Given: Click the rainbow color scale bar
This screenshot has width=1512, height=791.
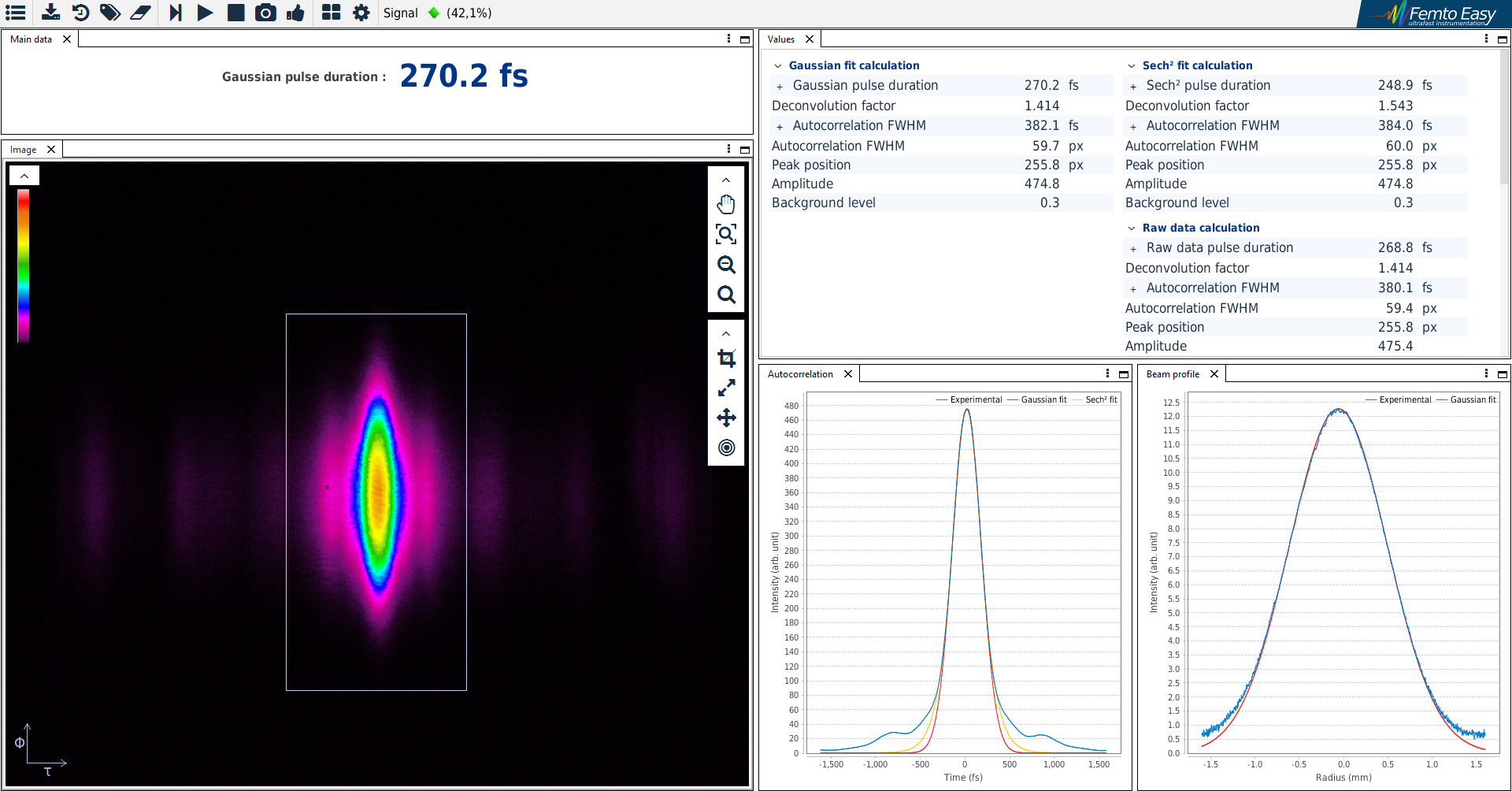Looking at the screenshot, I should [24, 266].
